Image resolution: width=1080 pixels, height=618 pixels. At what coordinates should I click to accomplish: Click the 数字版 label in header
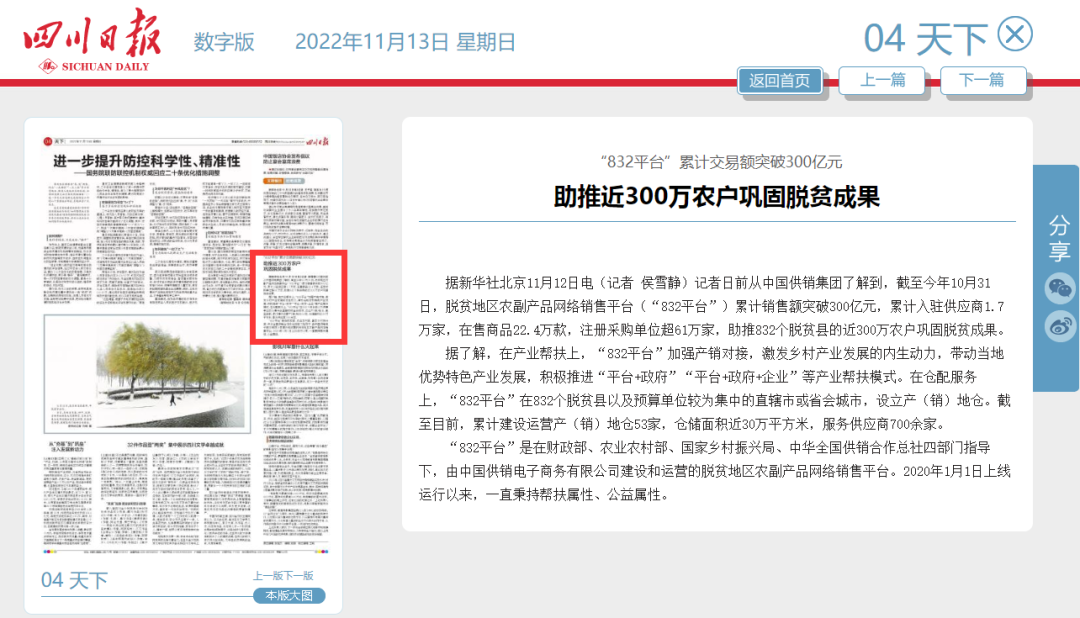coord(224,42)
